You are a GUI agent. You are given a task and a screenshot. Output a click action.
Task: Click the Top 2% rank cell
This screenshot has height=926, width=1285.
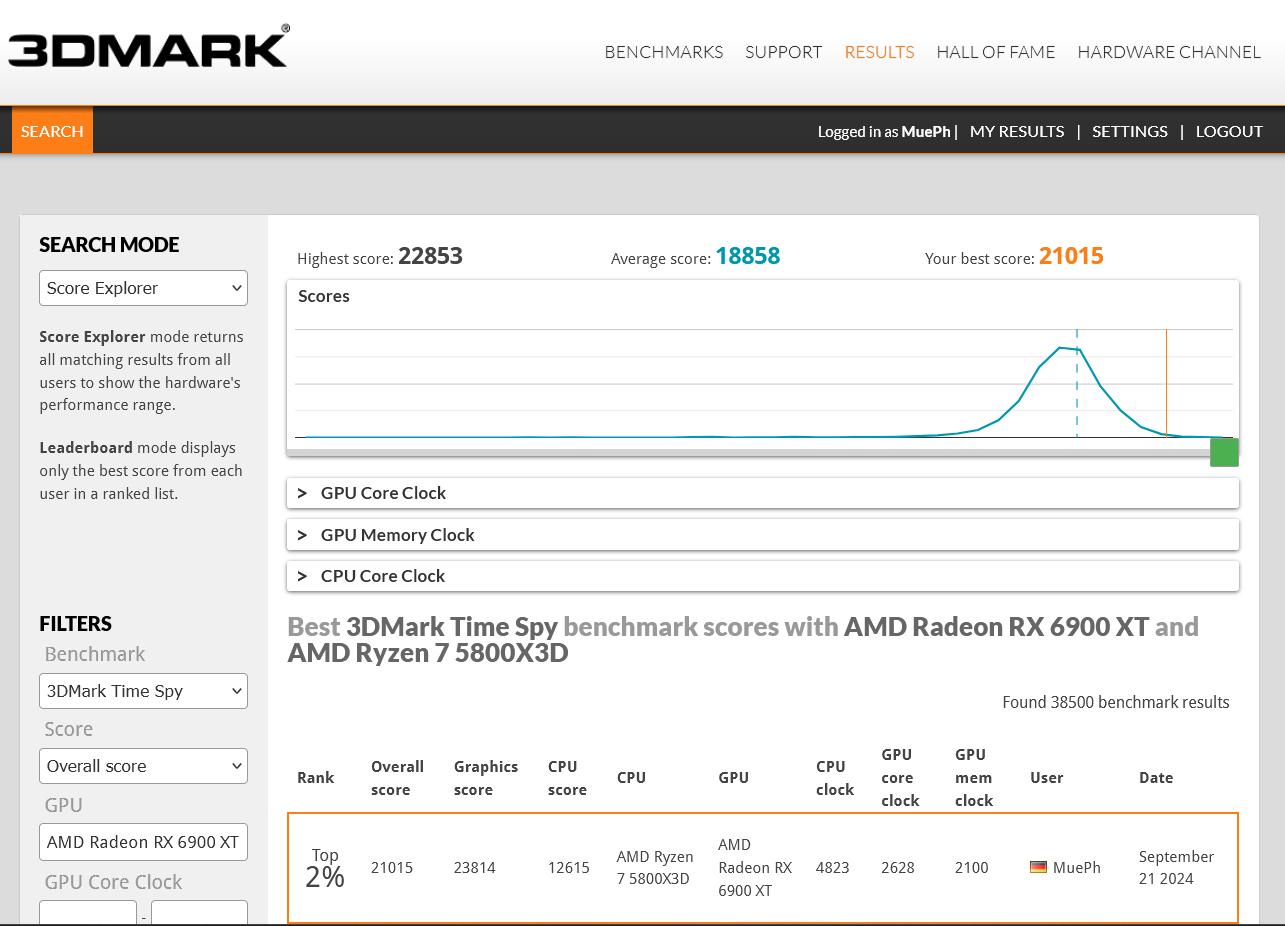[325, 868]
